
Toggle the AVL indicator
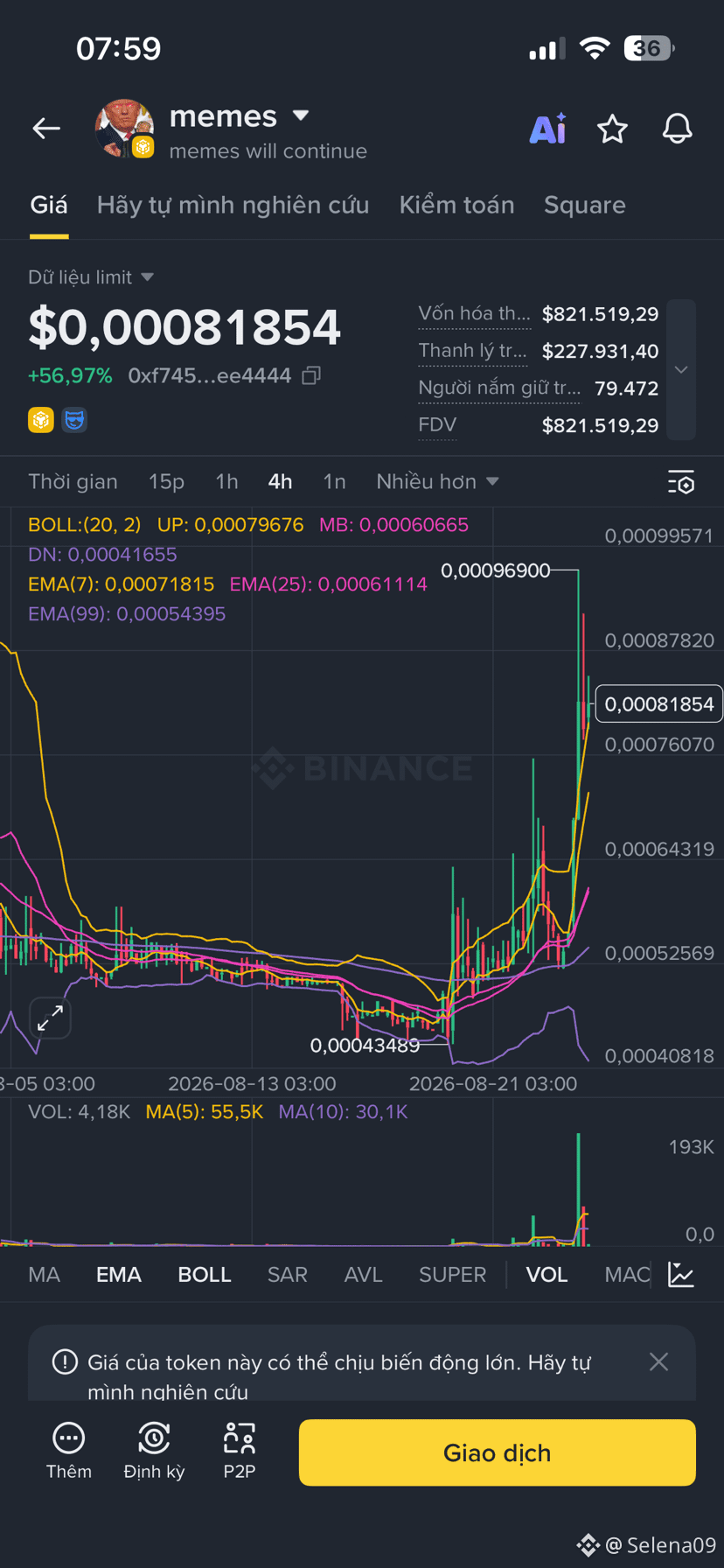tap(364, 1274)
